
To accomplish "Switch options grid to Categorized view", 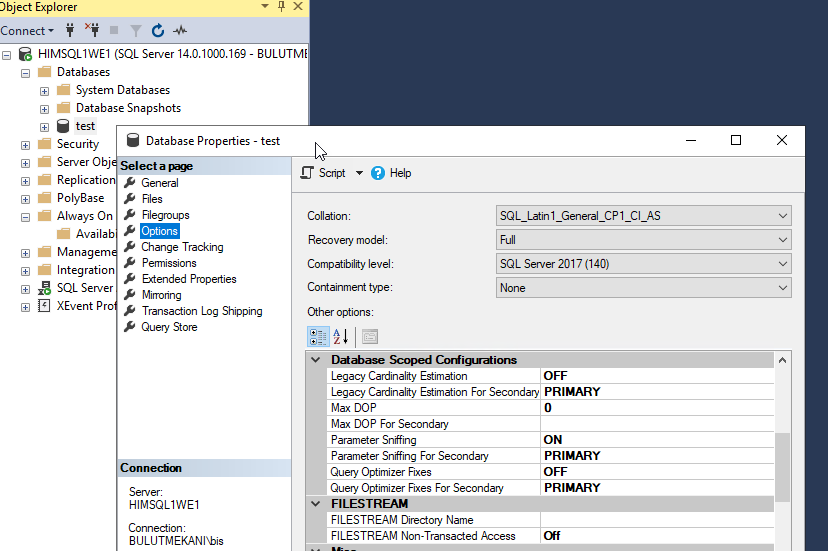I will pyautogui.click(x=318, y=337).
